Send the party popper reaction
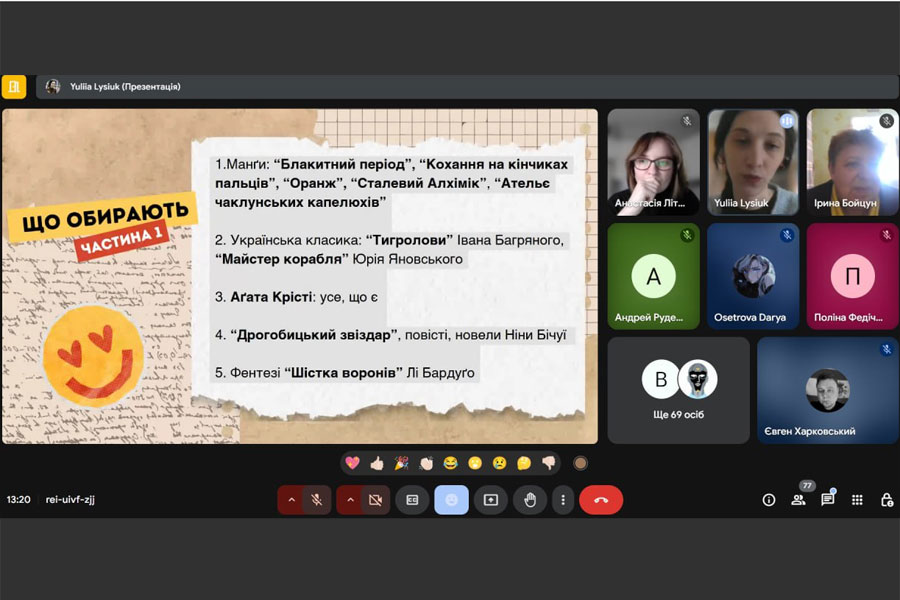Screen dimensions: 900x600 tap(401, 463)
